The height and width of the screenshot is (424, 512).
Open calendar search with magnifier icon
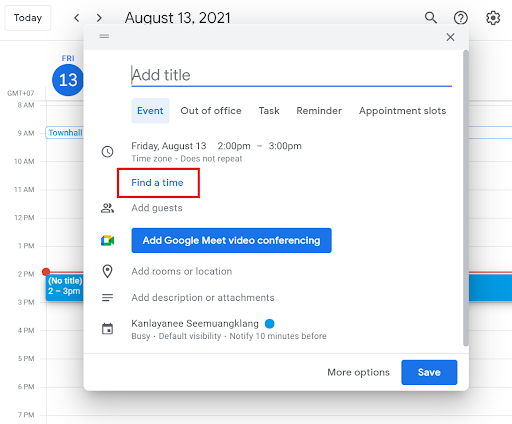pyautogui.click(x=431, y=18)
